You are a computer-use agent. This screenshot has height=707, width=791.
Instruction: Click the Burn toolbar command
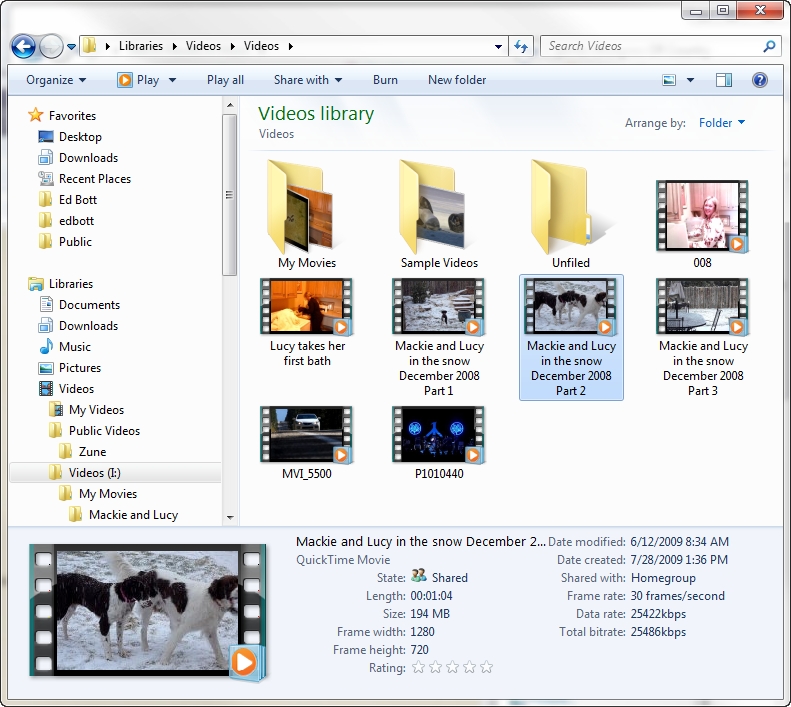(385, 80)
